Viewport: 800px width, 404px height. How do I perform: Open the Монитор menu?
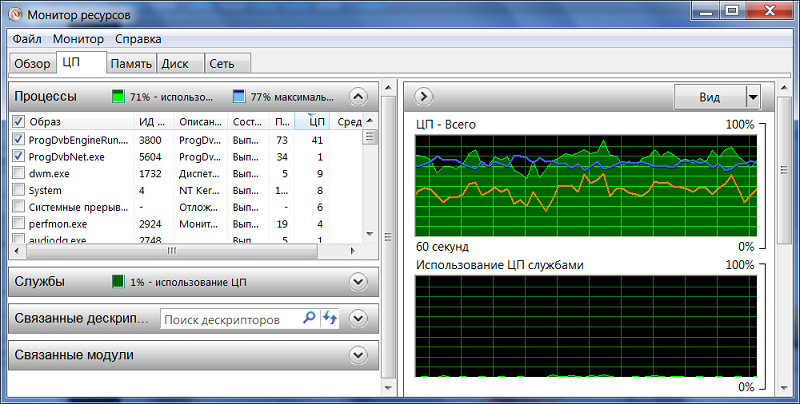78,39
